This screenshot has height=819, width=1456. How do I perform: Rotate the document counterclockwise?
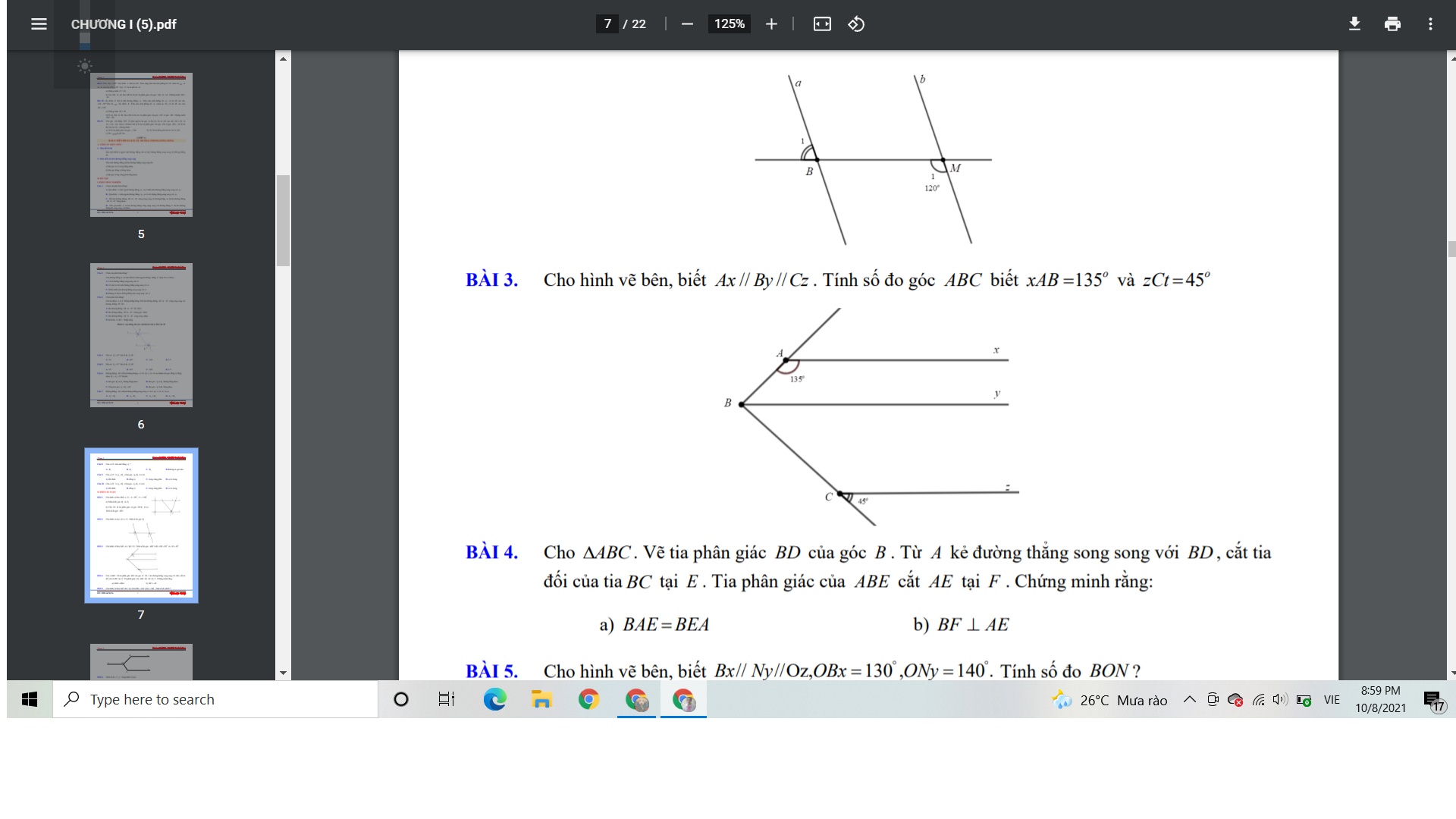856,24
